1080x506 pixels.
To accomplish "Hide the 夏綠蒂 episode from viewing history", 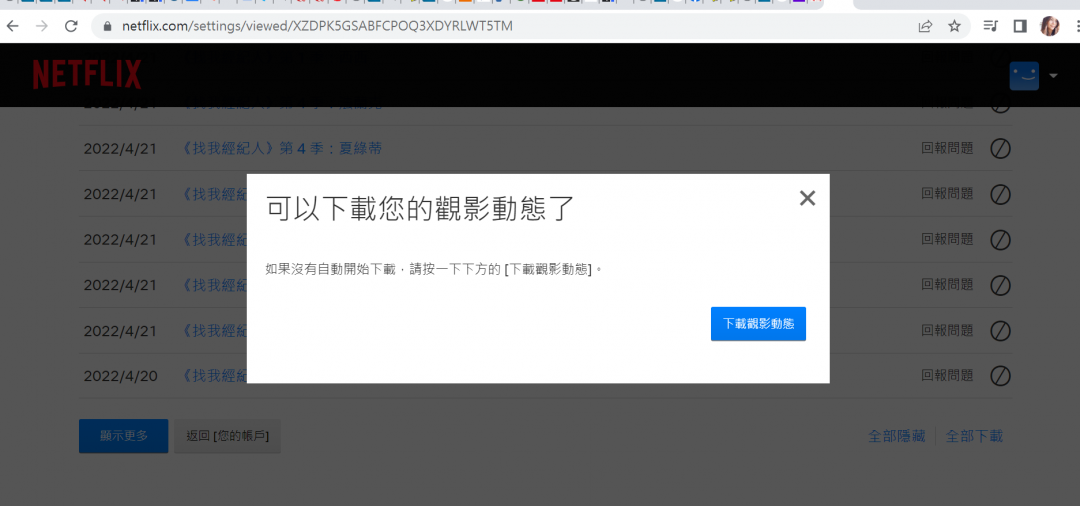I will pyautogui.click(x=1000, y=148).
